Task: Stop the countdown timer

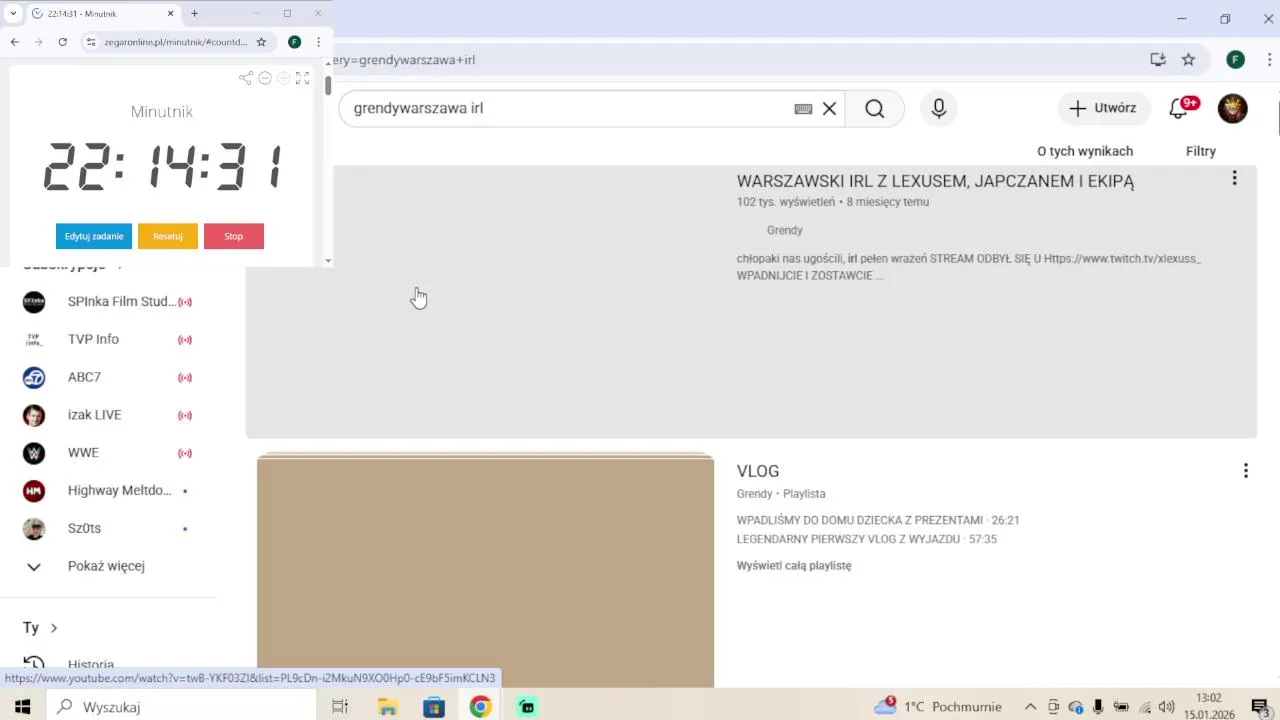Action: (234, 236)
